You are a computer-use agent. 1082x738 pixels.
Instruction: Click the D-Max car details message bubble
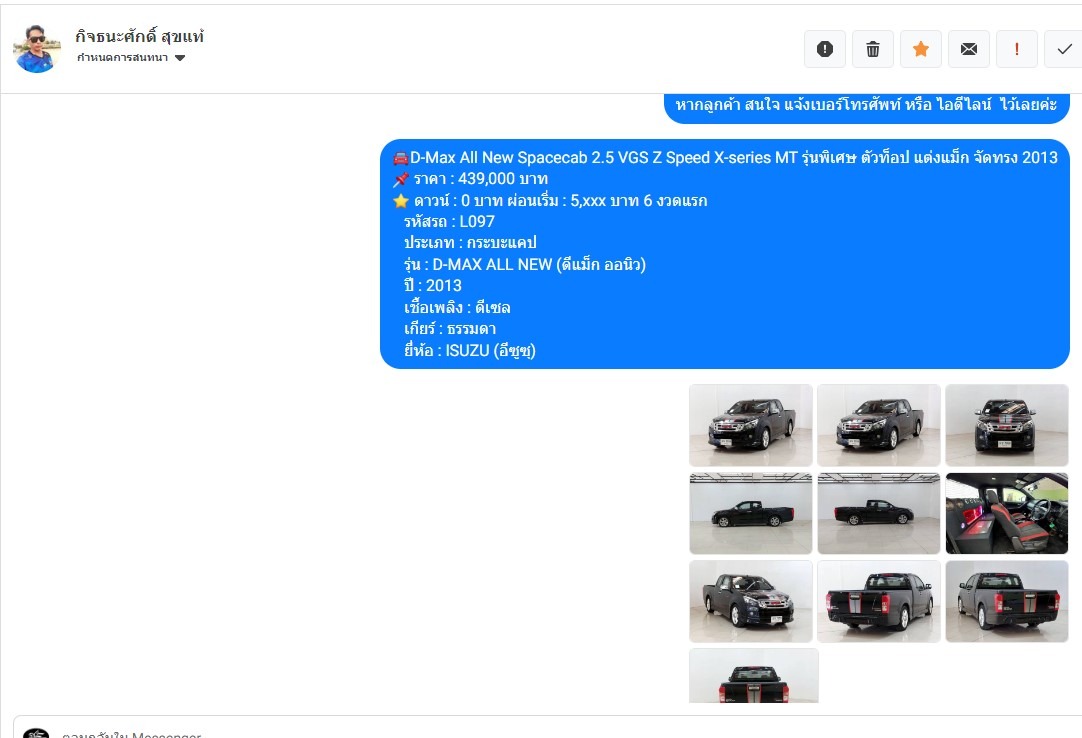click(725, 254)
